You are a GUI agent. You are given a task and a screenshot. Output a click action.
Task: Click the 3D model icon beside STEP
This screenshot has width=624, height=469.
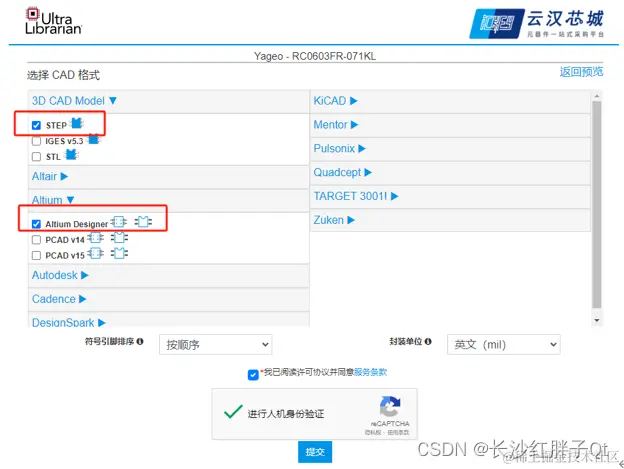(77, 123)
